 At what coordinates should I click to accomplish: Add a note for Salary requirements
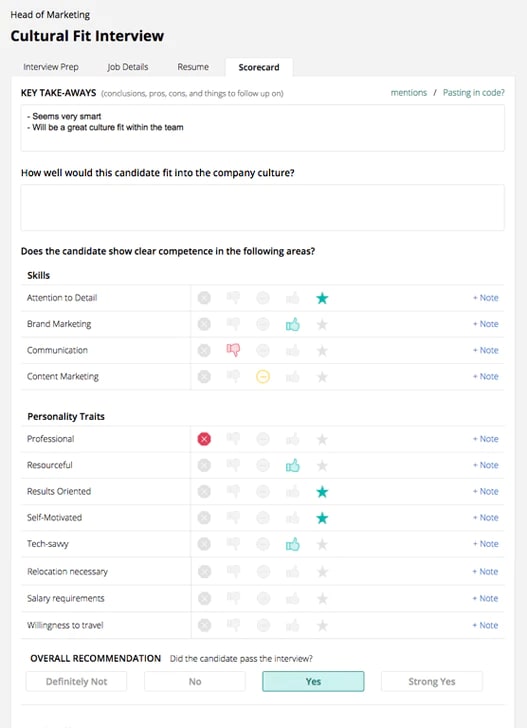tap(485, 598)
